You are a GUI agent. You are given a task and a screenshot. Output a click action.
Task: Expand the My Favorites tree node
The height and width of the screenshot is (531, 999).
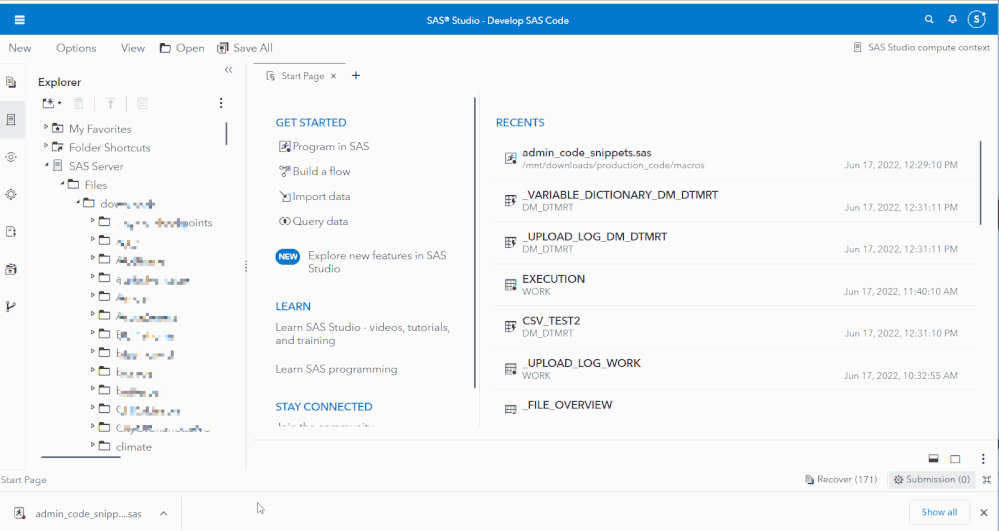[46, 127]
